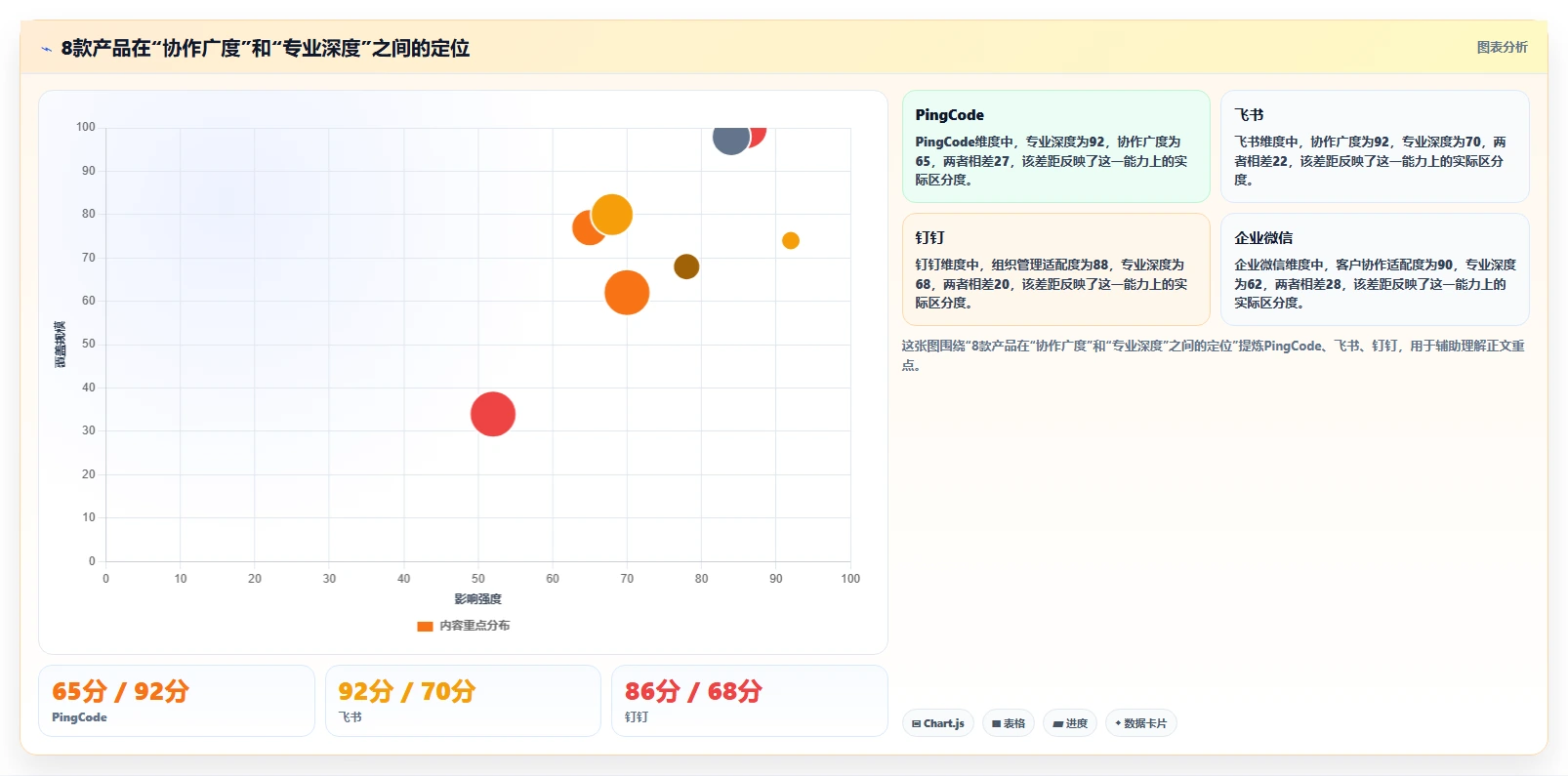Click the blue icon before the chart title
1568x776 pixels.
(47, 49)
